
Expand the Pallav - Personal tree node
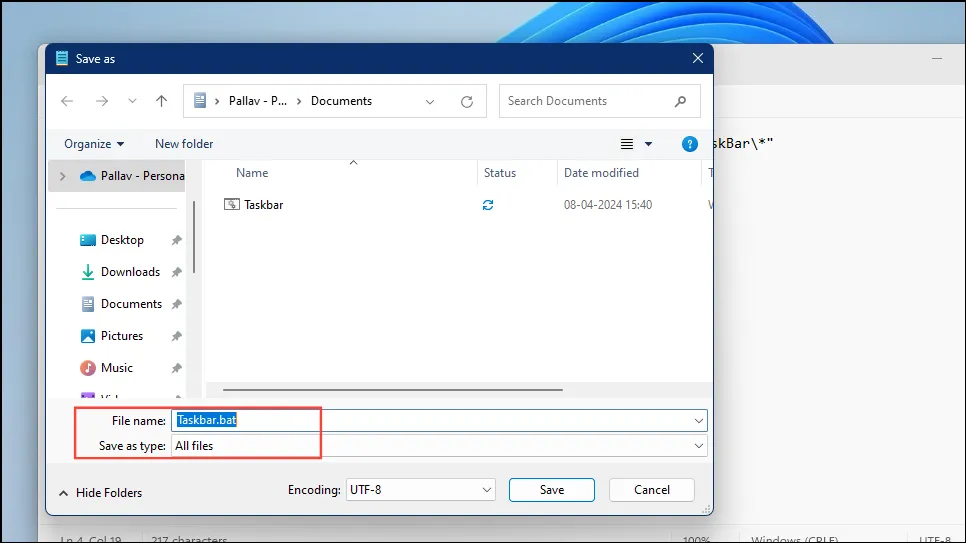[x=62, y=176]
